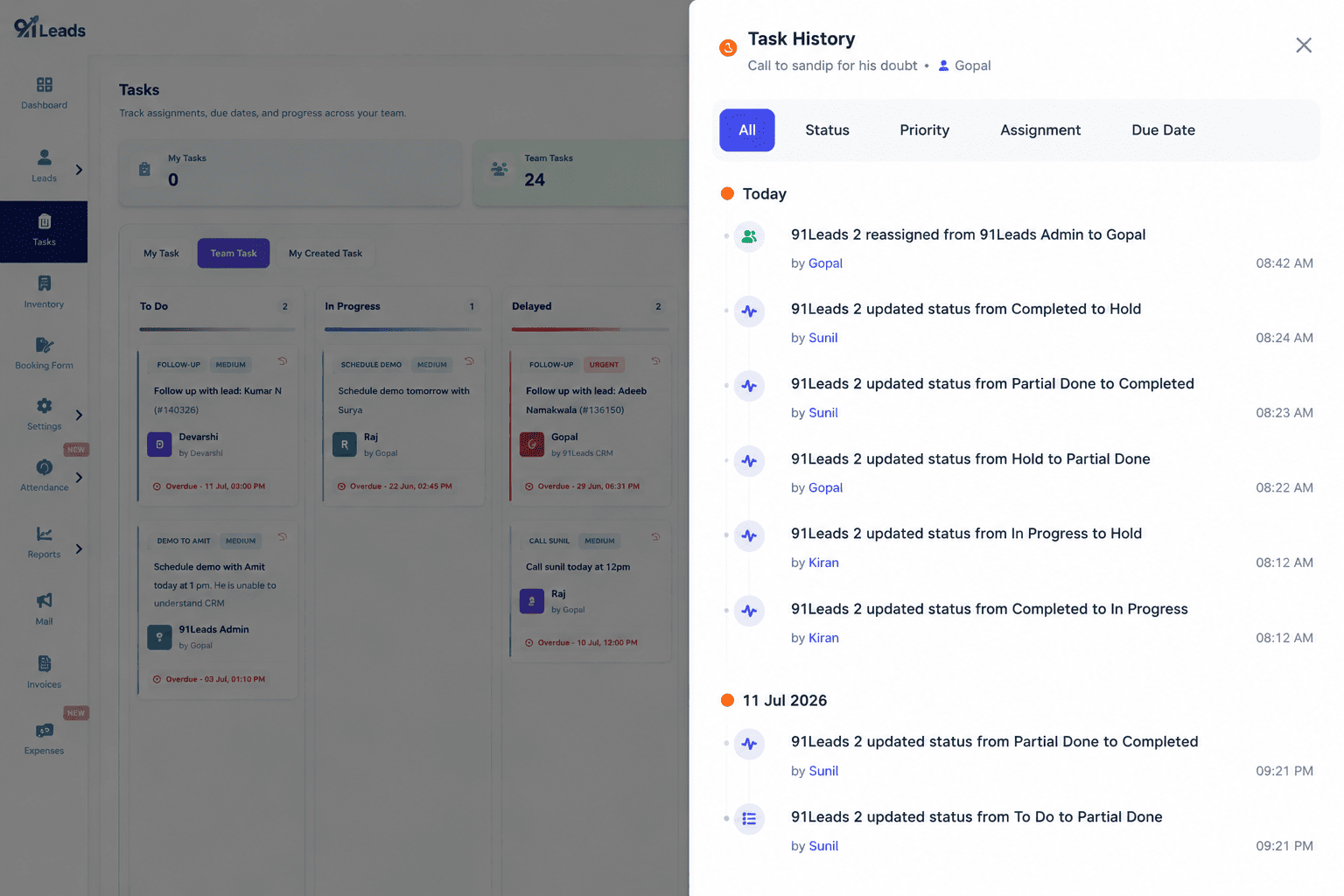This screenshot has width=1344, height=896.
Task: Click Gopal avatar on Adeeb Namakwala card
Action: point(532,444)
